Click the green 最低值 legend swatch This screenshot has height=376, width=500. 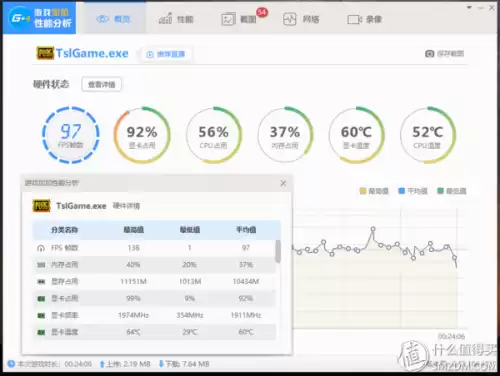click(x=440, y=191)
